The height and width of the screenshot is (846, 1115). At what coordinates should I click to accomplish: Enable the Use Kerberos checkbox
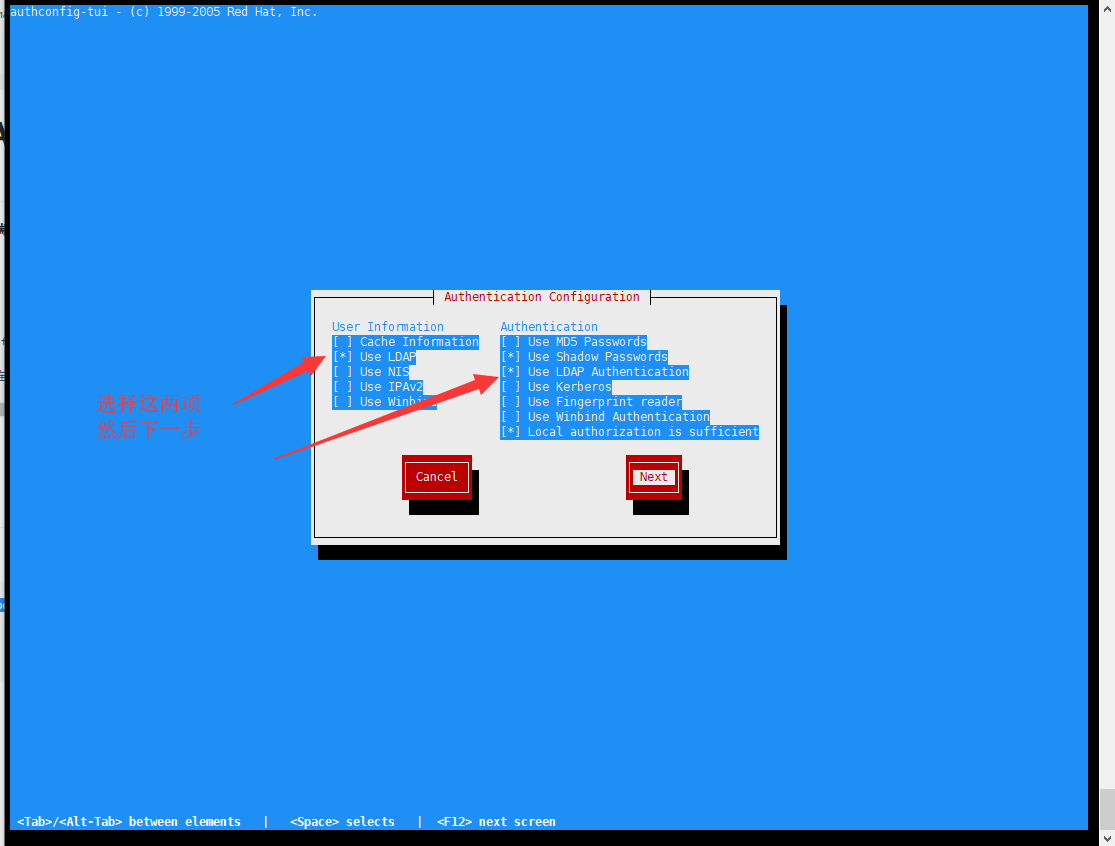click(x=556, y=387)
